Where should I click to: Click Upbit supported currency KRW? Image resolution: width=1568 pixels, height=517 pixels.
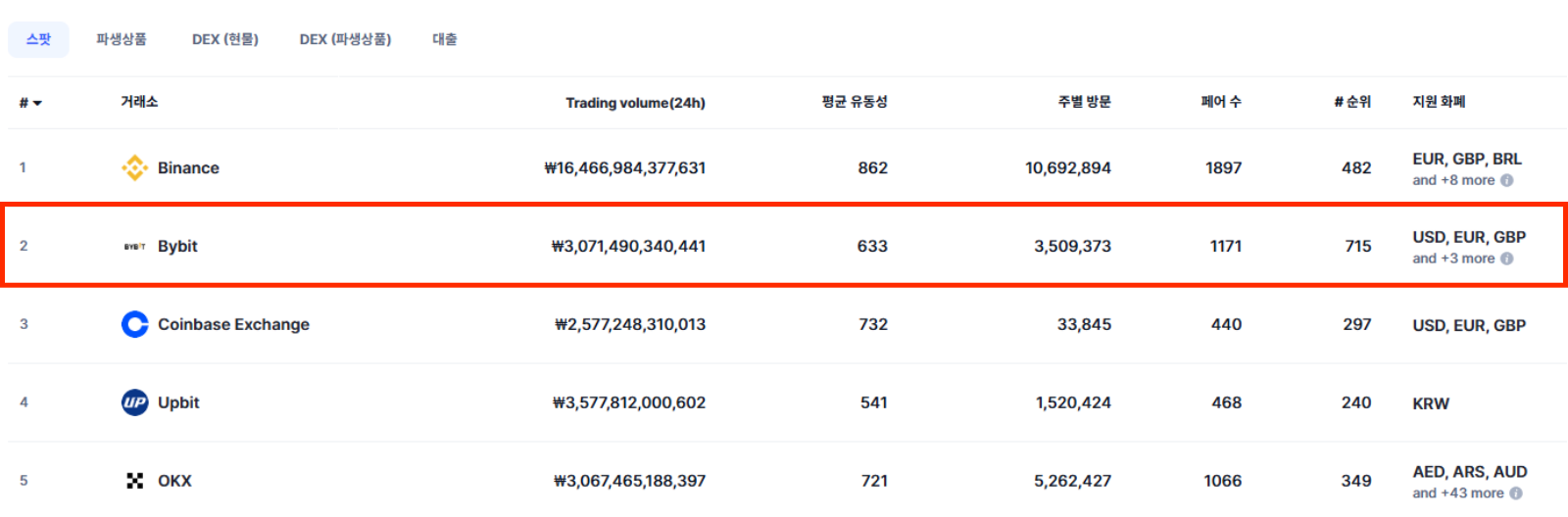coord(1431,403)
